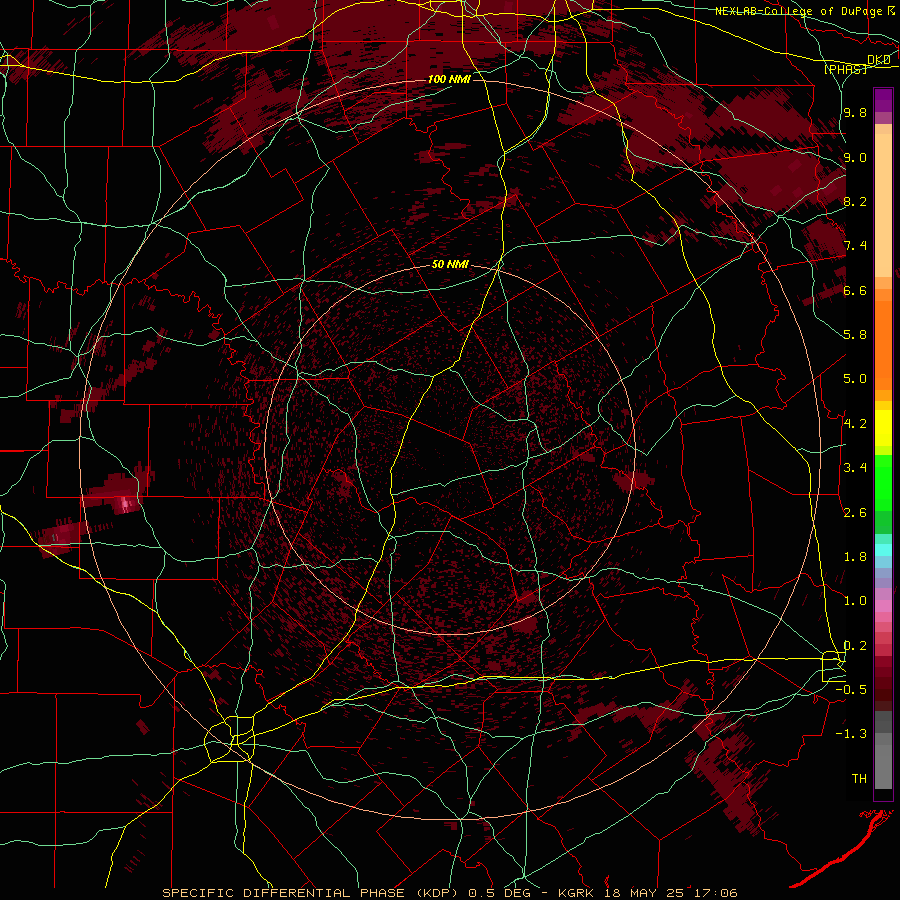Click the 7.4 color scale value

pyautogui.click(x=855, y=246)
